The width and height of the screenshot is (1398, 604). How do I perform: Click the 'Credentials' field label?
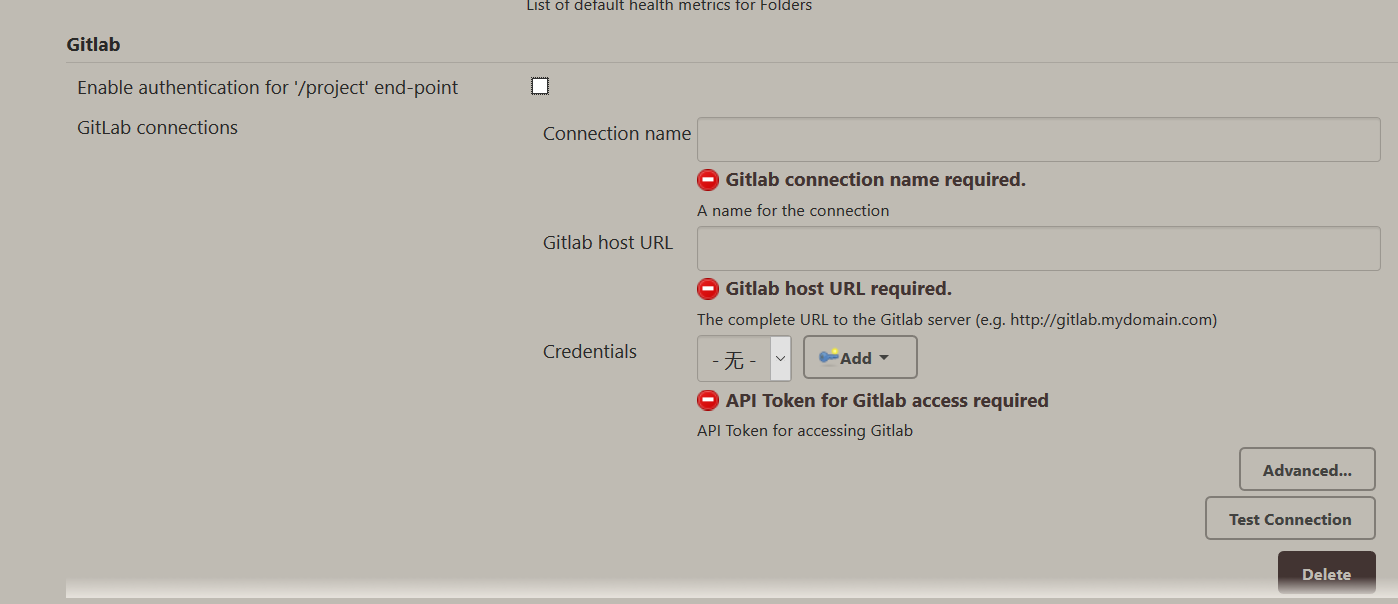(590, 352)
